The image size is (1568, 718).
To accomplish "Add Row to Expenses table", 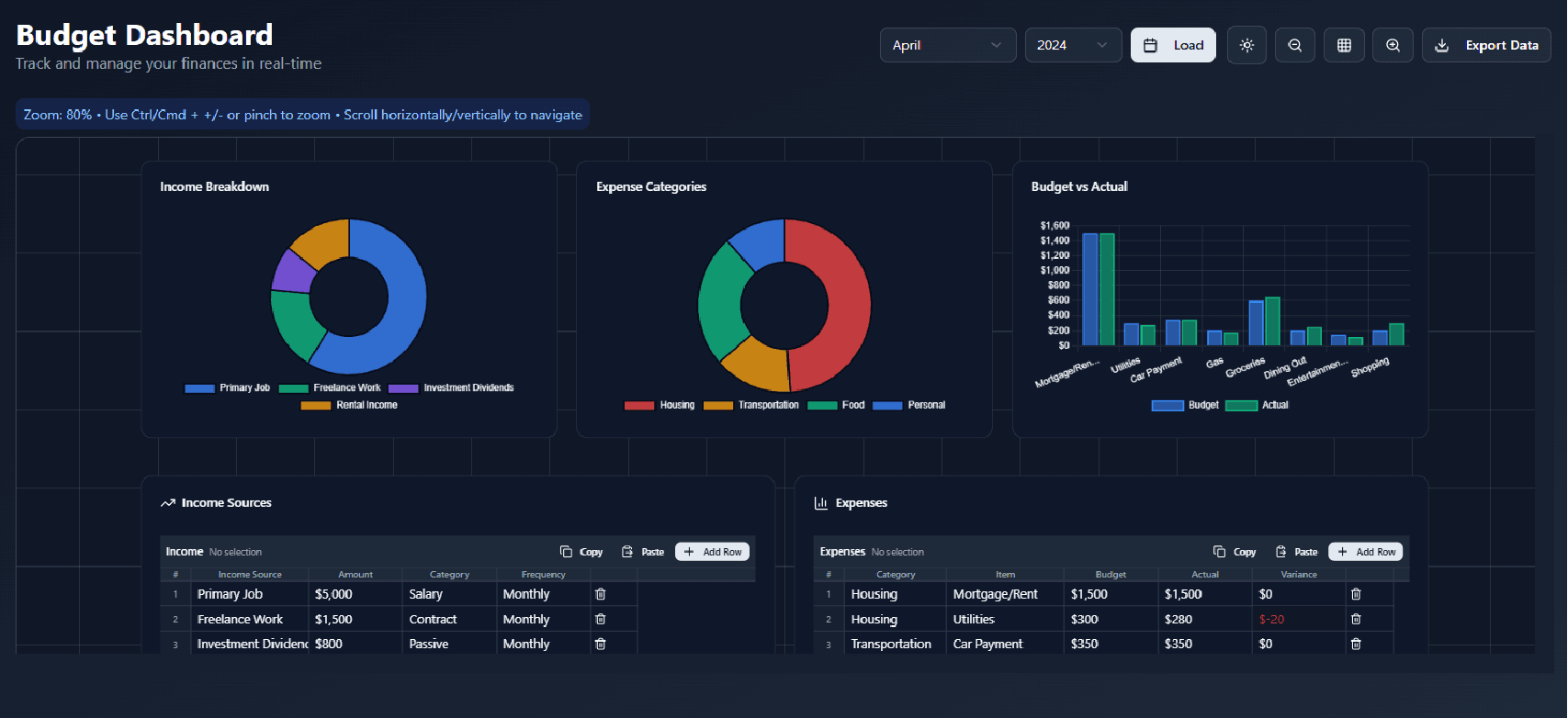I will tap(1366, 552).
